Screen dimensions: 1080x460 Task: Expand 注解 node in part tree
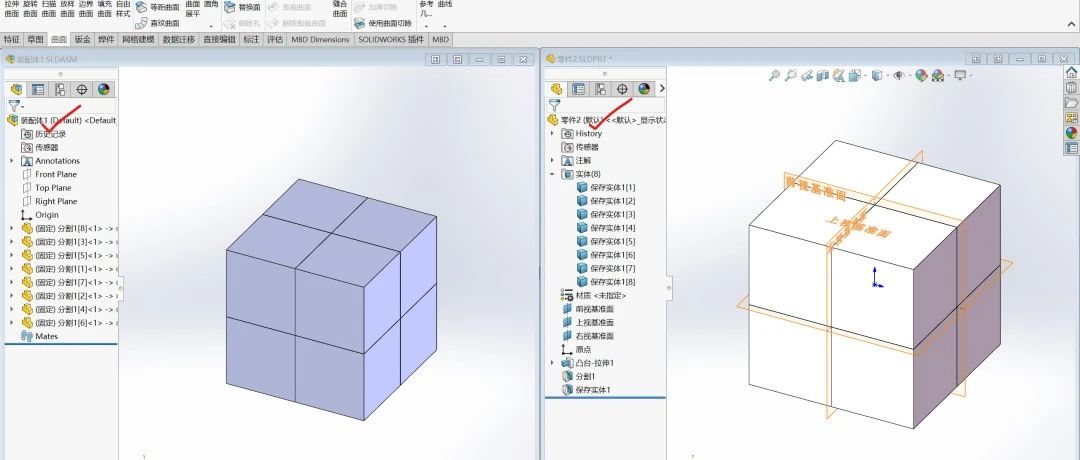coord(552,160)
